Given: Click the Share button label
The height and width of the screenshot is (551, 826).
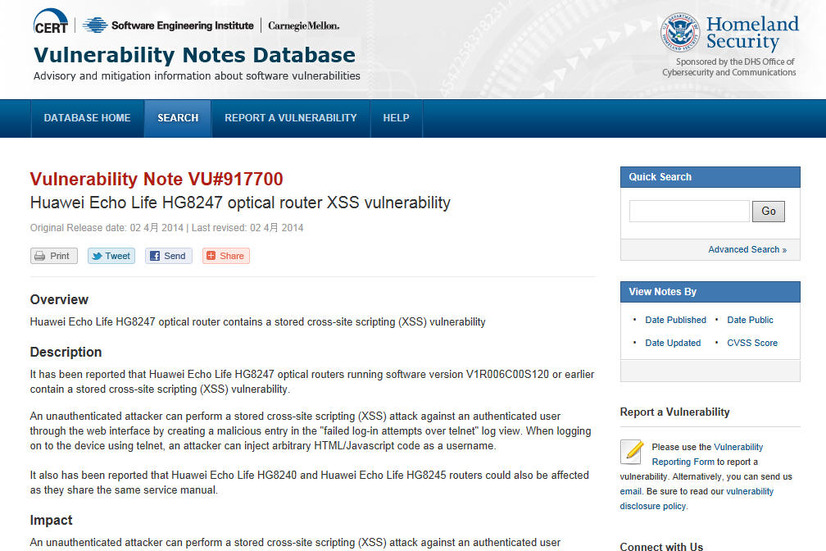Looking at the screenshot, I should click(x=232, y=256).
